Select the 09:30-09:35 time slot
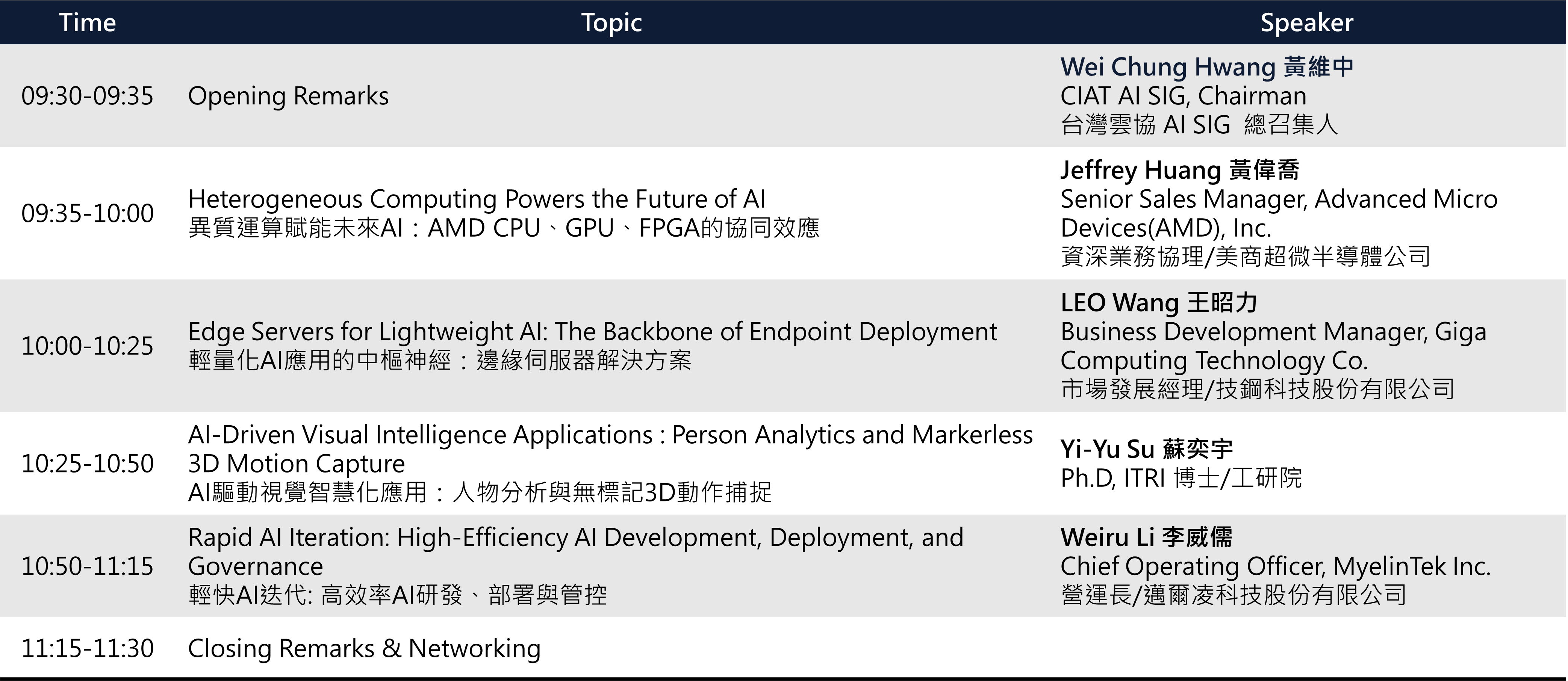This screenshot has height=681, width=1568. point(87,96)
